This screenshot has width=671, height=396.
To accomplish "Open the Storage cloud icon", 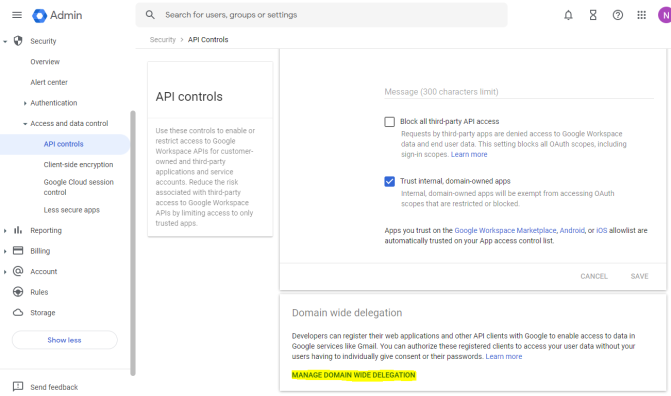I will coord(18,313).
